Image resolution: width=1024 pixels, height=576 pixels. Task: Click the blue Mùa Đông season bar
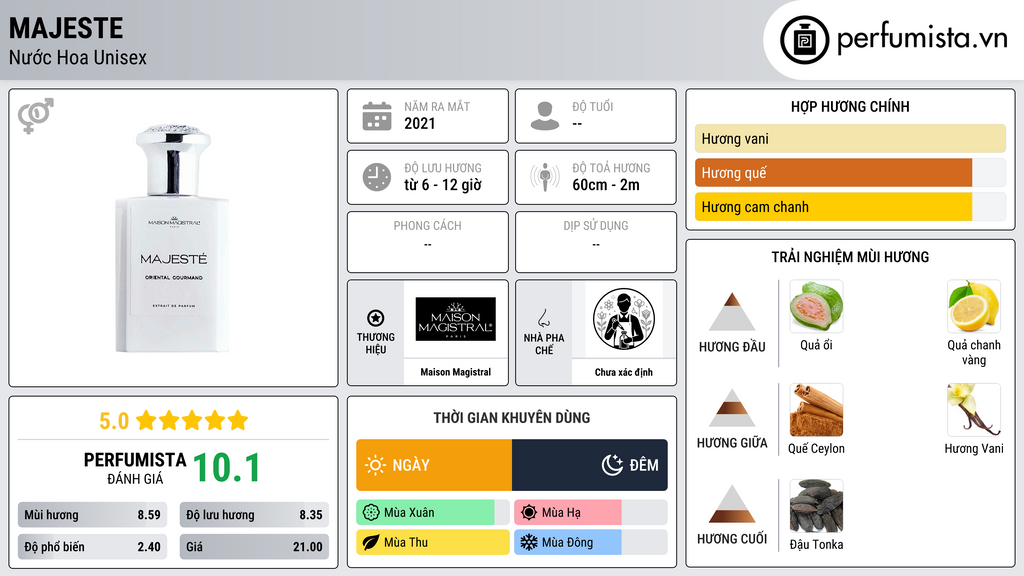[568, 542]
